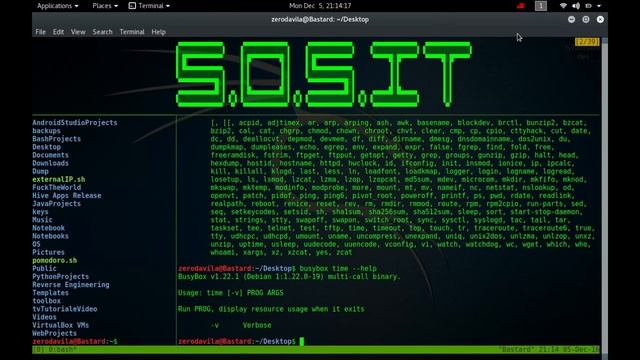Click the Pictures directory name
Viewport: 640px width, 360px height.
49,252
